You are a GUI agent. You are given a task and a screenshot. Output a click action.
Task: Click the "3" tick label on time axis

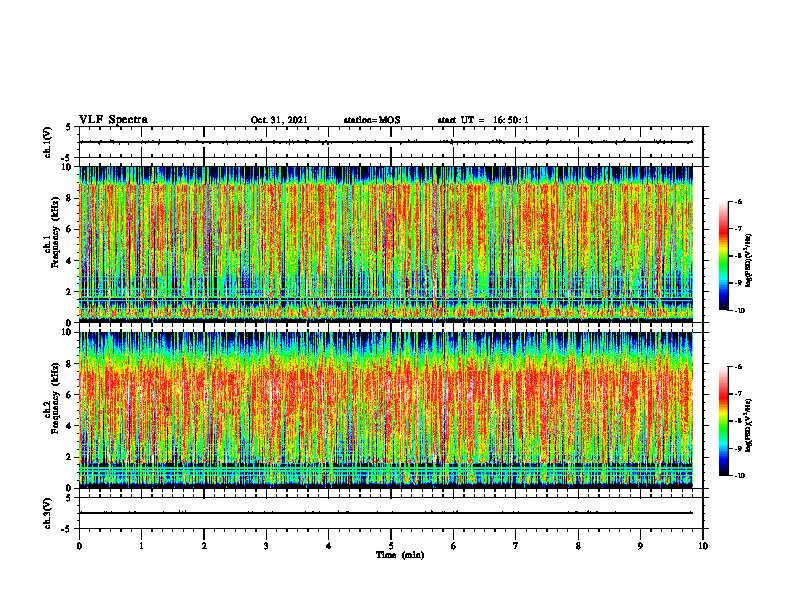coord(266,546)
